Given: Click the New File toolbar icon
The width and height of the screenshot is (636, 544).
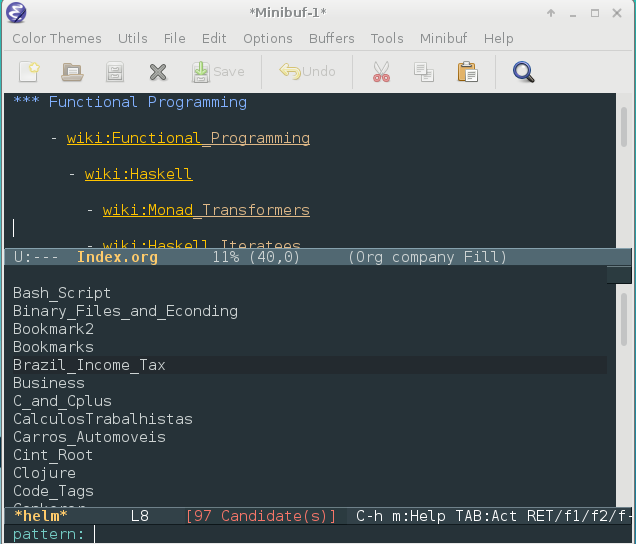Looking at the screenshot, I should click(x=29, y=72).
